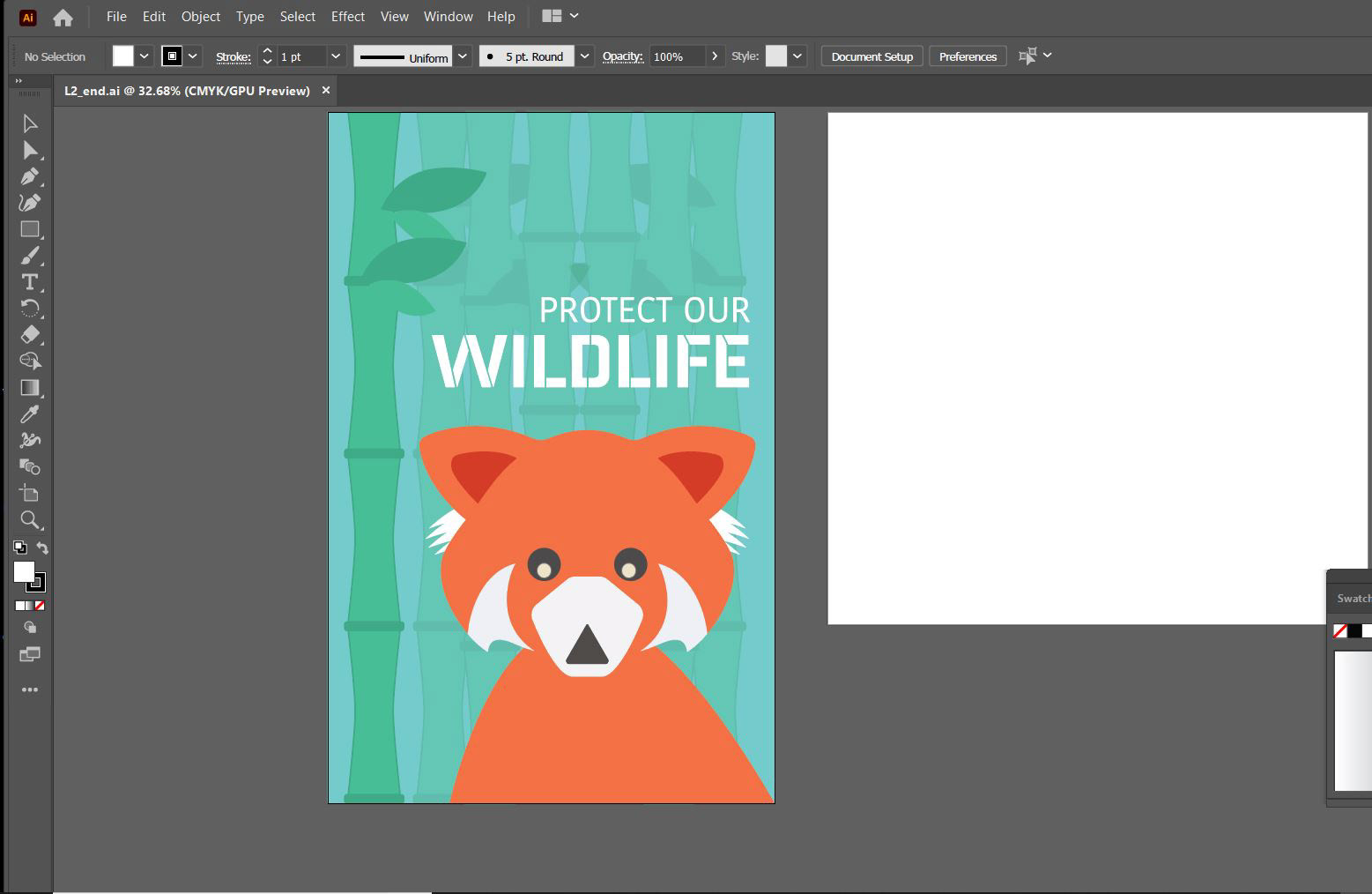Viewport: 1372px width, 894px height.
Task: Choose the Eraser tool
Action: tap(30, 335)
